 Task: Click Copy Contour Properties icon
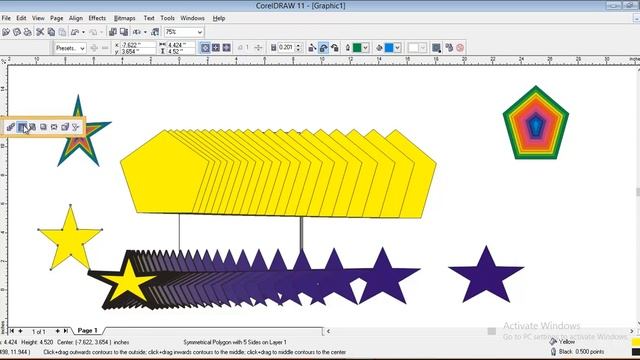pyautogui.click(x=449, y=48)
